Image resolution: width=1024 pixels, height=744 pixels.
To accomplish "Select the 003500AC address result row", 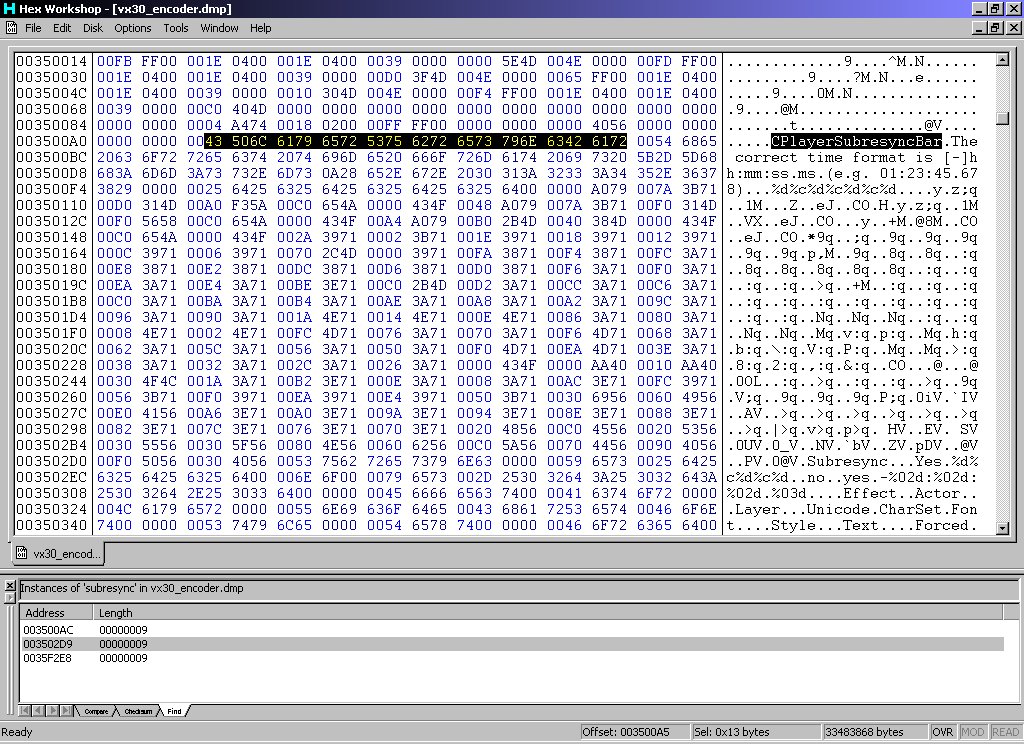I will (x=513, y=630).
